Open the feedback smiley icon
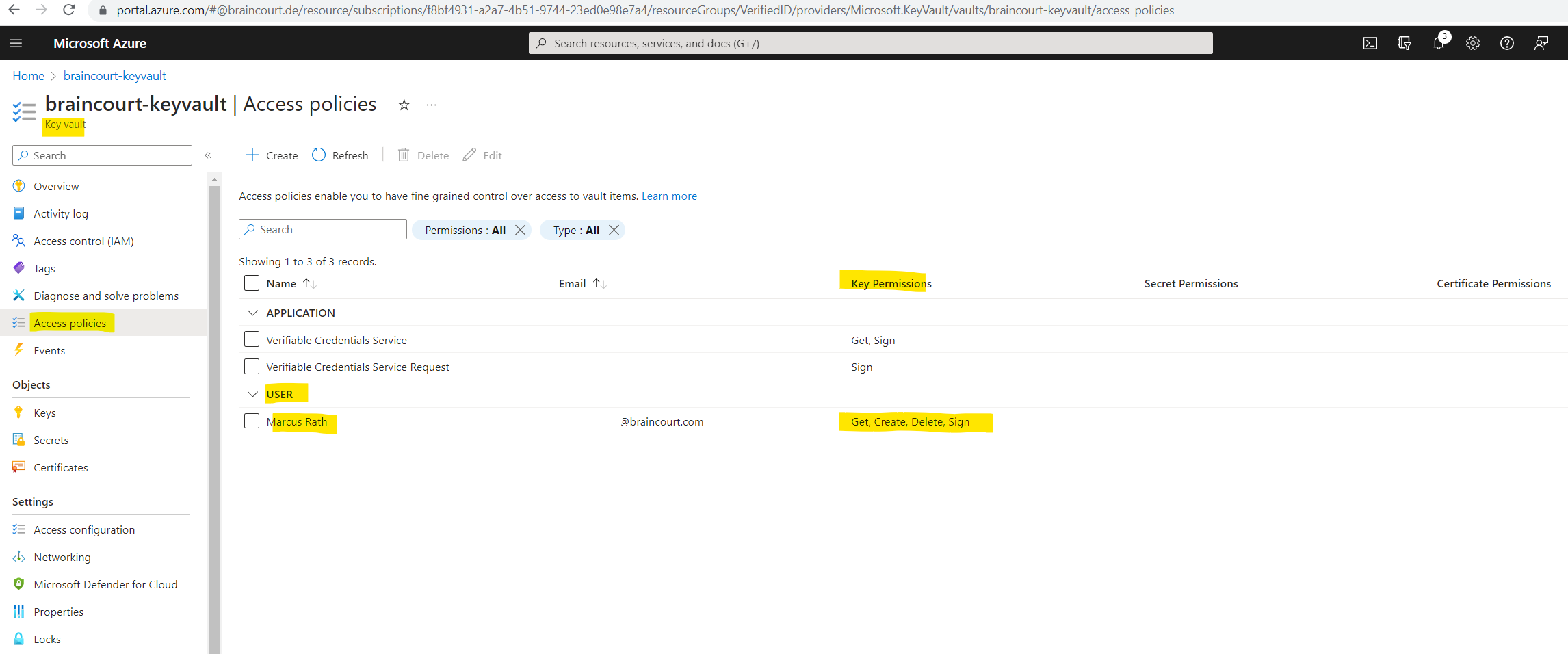The image size is (1568, 654). coord(1541,42)
